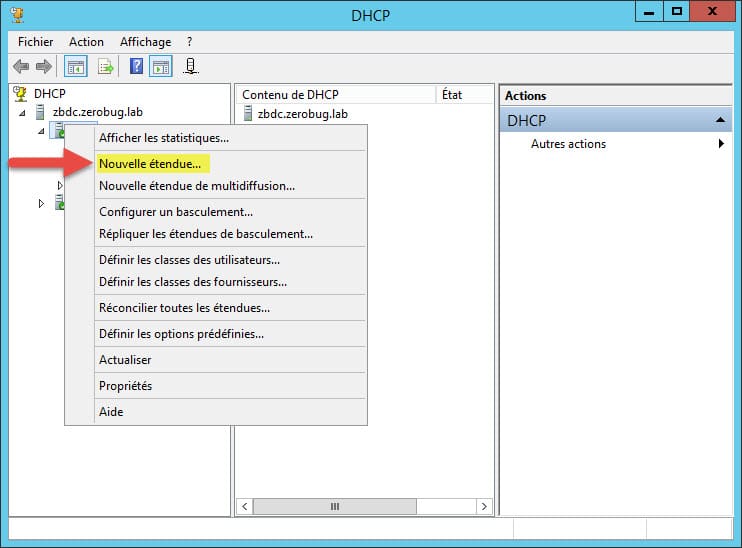
Task: Click Actualiser in the context menu
Action: click(125, 360)
